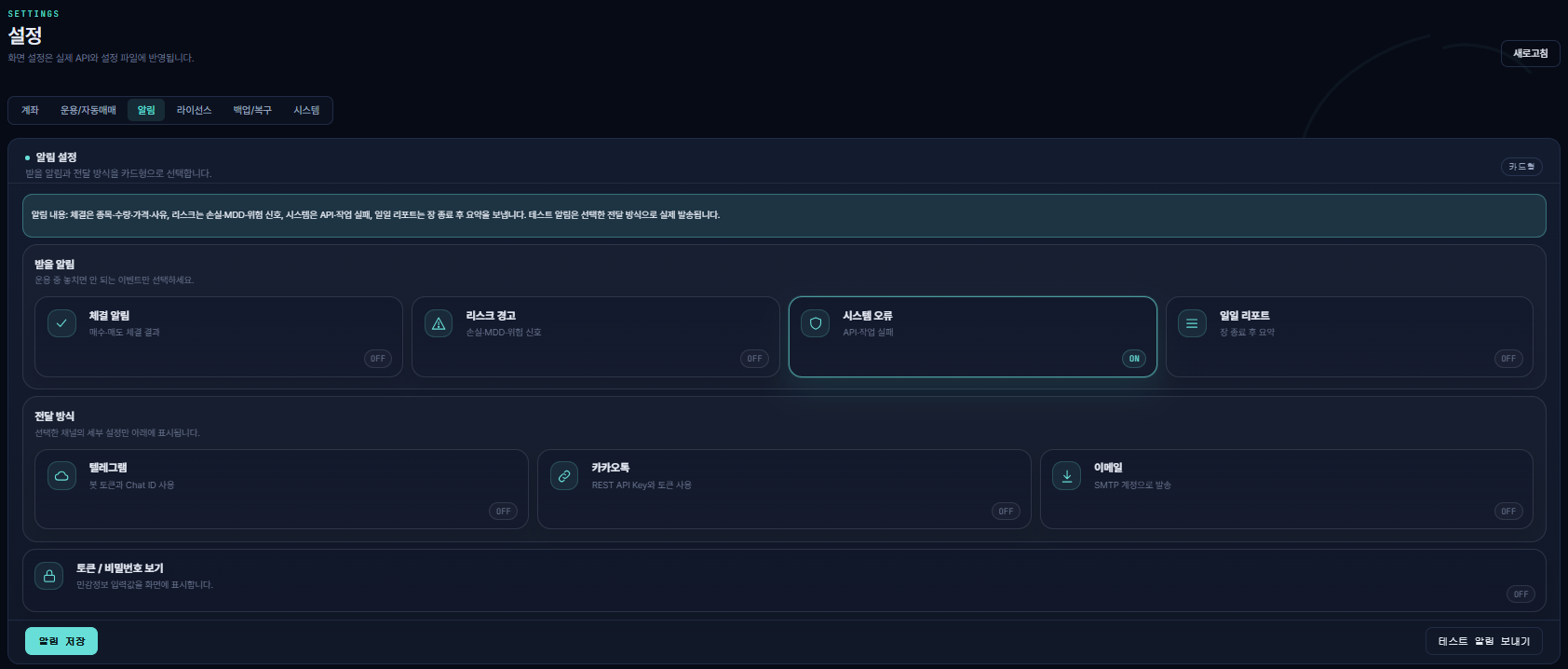Click 'SMTP 계정으로 발송' description text
Screen dimensions: 1568x669
[x=1132, y=485]
